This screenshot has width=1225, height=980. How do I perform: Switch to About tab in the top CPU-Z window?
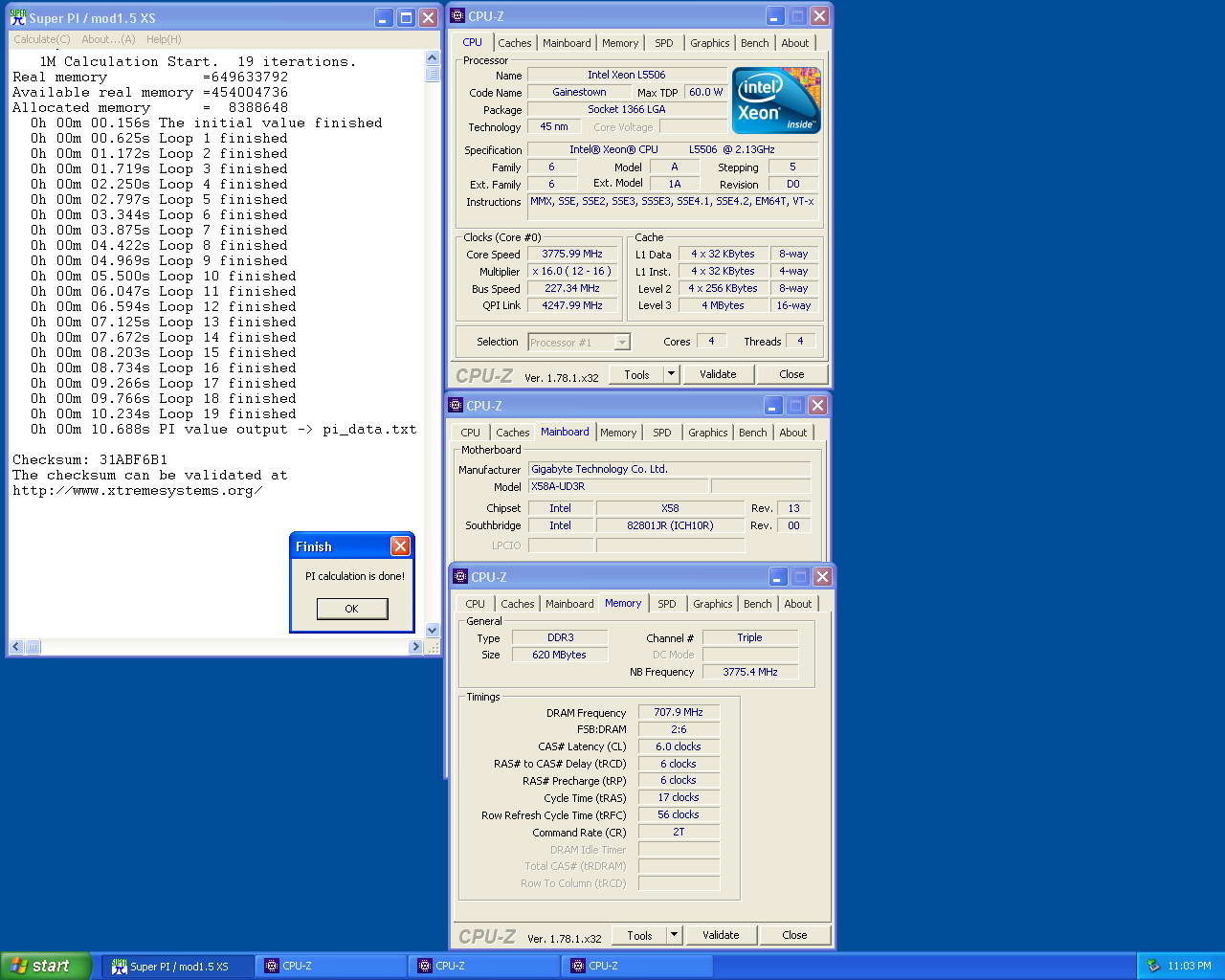(x=795, y=43)
